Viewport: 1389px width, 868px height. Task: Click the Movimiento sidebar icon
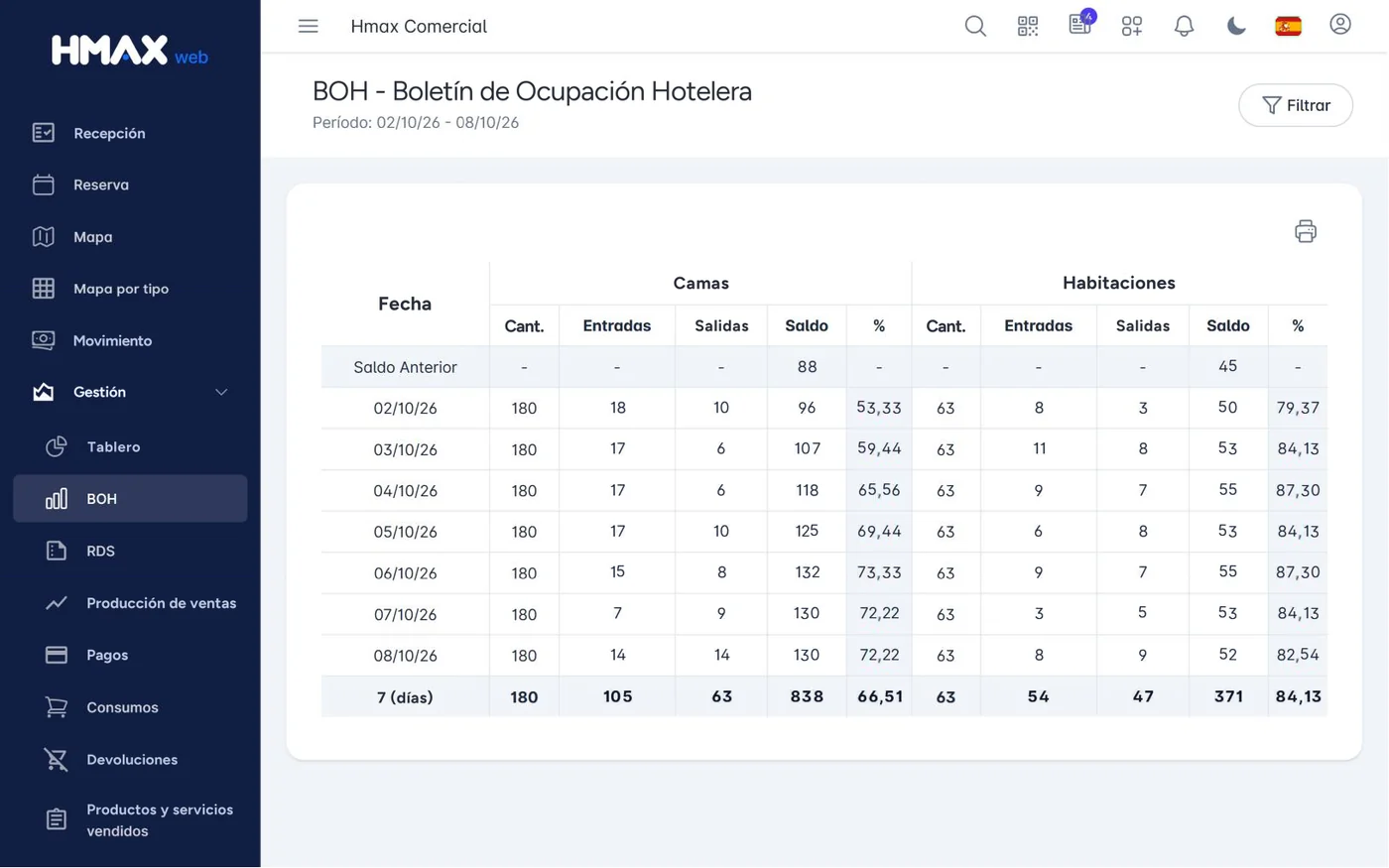[x=43, y=340]
